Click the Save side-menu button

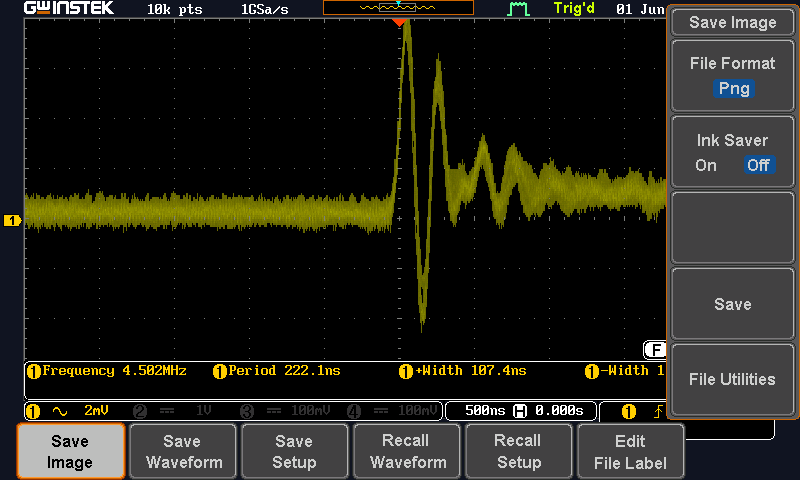733,304
